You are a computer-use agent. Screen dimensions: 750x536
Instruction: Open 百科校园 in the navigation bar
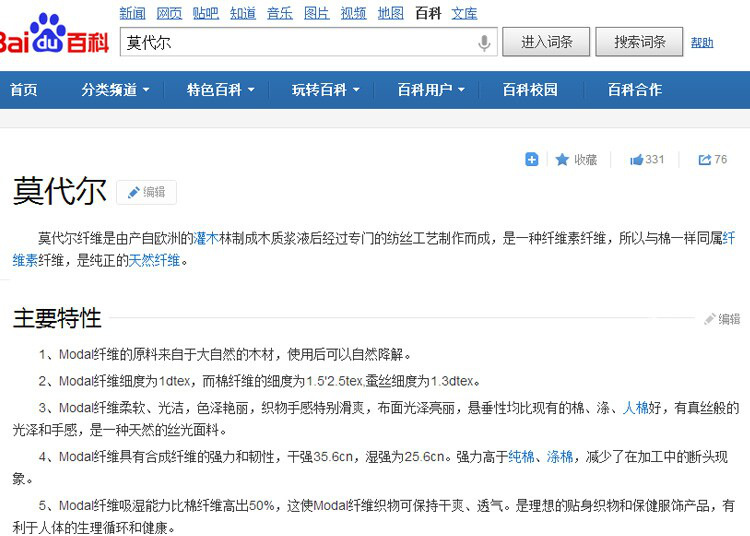coord(530,90)
